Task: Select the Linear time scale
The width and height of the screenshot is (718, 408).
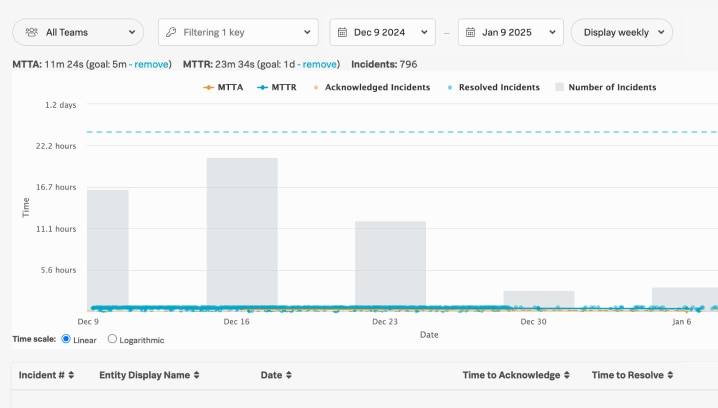Action: coord(66,339)
